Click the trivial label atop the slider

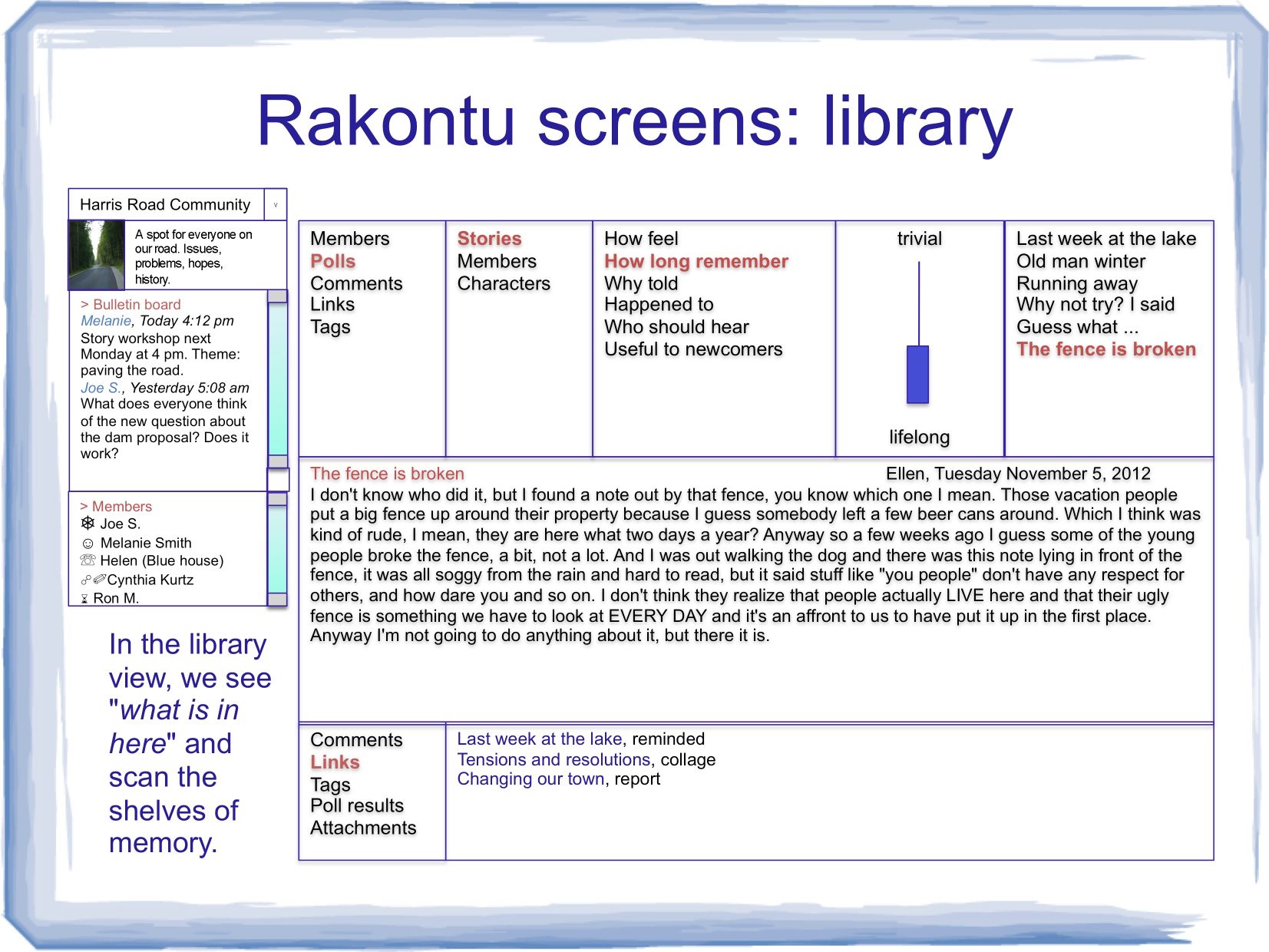(x=920, y=239)
